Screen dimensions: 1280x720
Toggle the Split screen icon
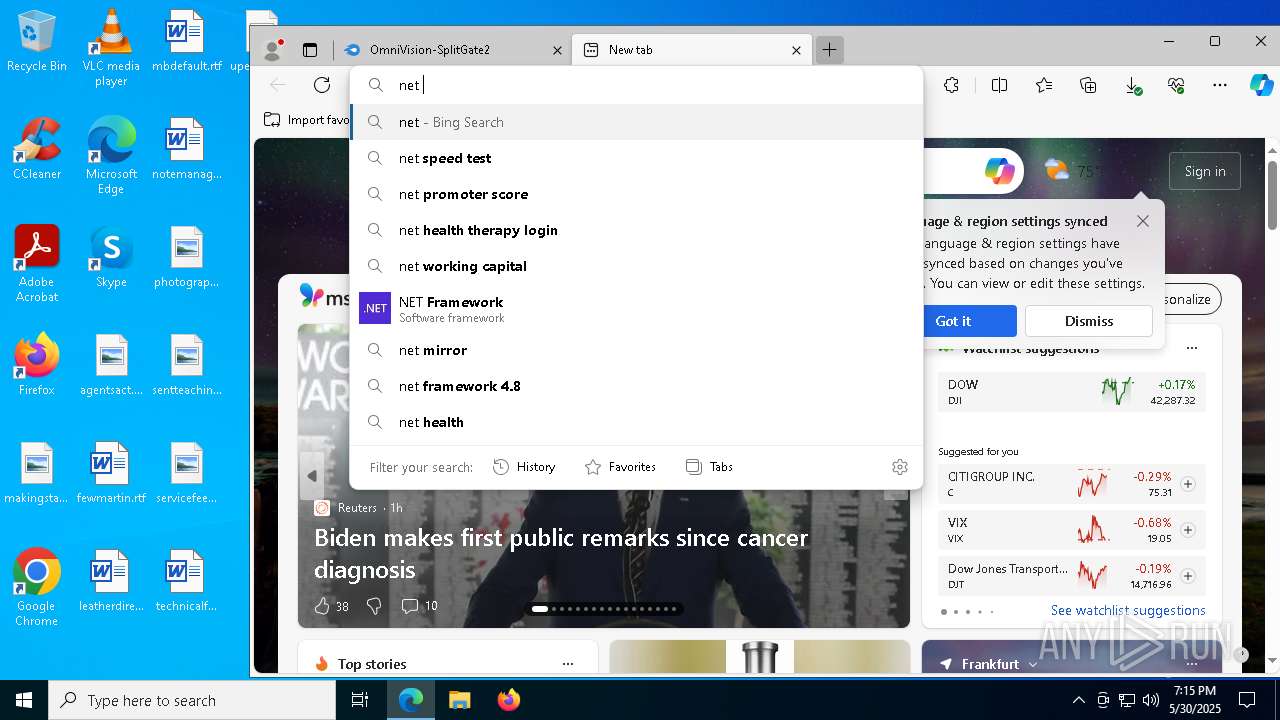pyautogui.click(x=999, y=85)
